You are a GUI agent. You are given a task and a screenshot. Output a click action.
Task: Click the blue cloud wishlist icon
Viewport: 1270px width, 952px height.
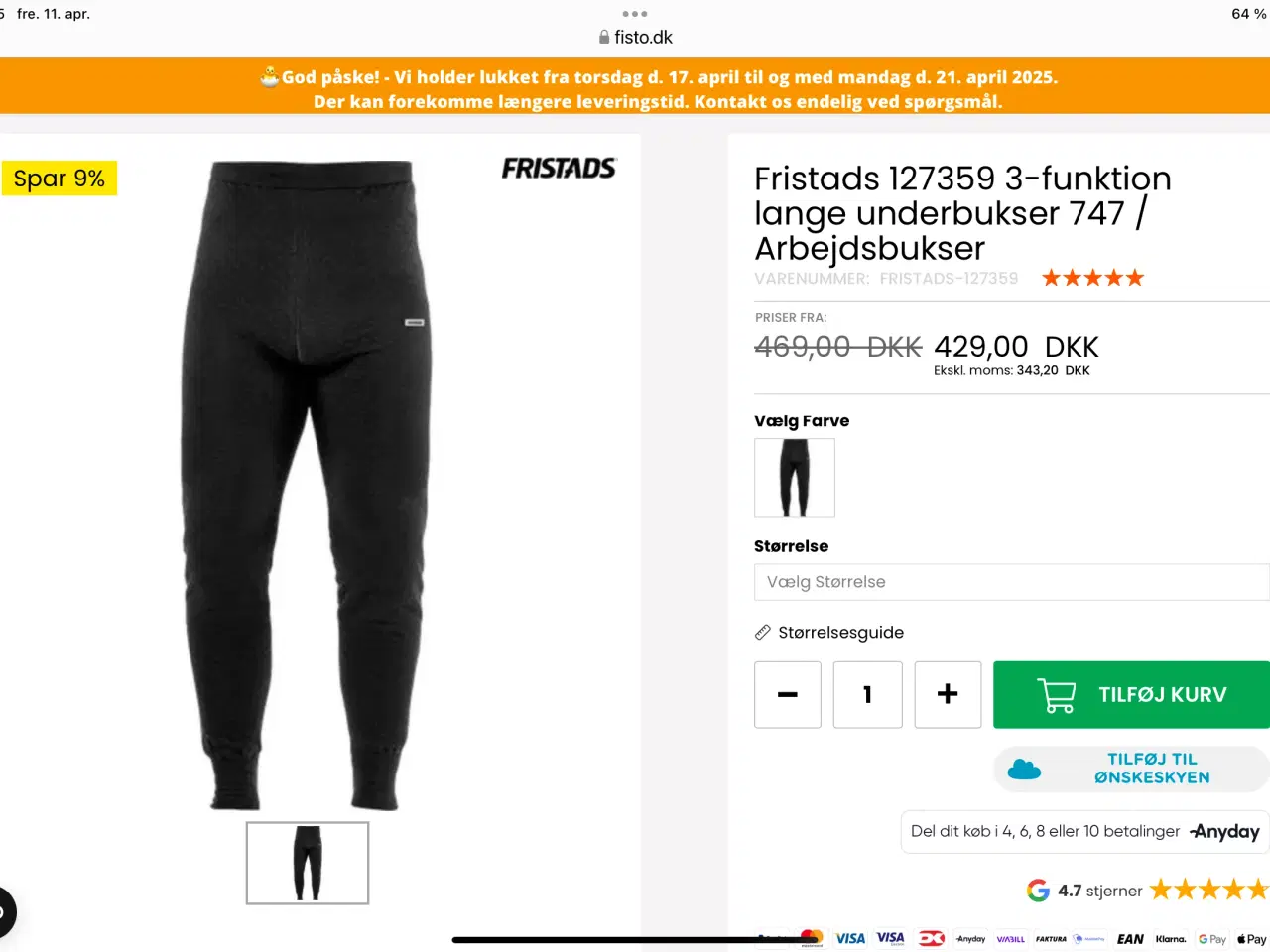[x=1024, y=769]
